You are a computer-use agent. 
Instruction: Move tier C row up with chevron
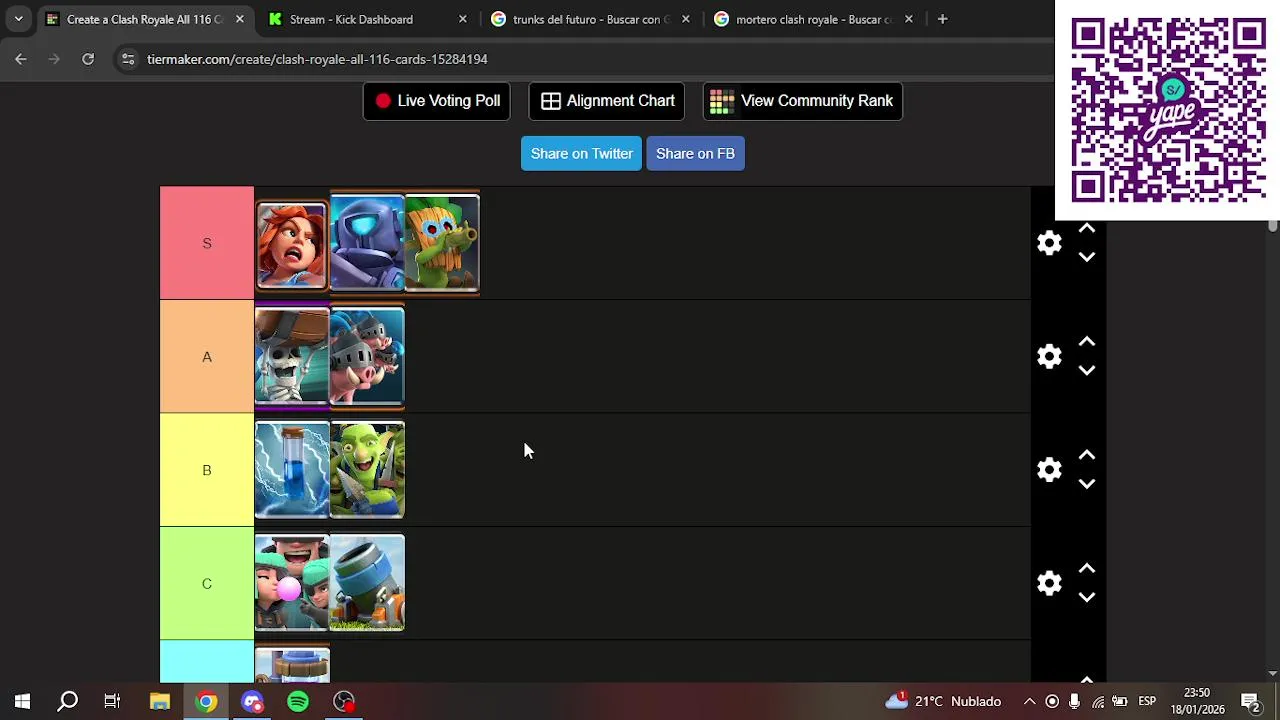(x=1087, y=569)
